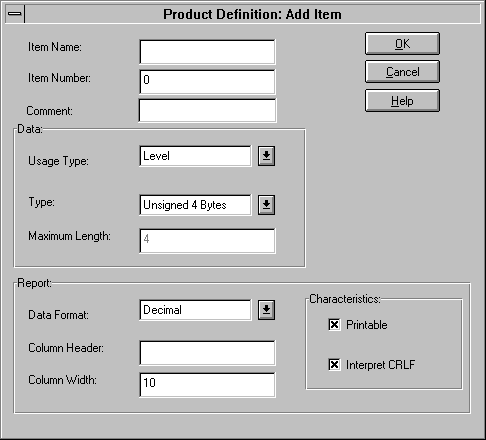Confirm with the OK button
The height and width of the screenshot is (440, 486).
coord(402,43)
